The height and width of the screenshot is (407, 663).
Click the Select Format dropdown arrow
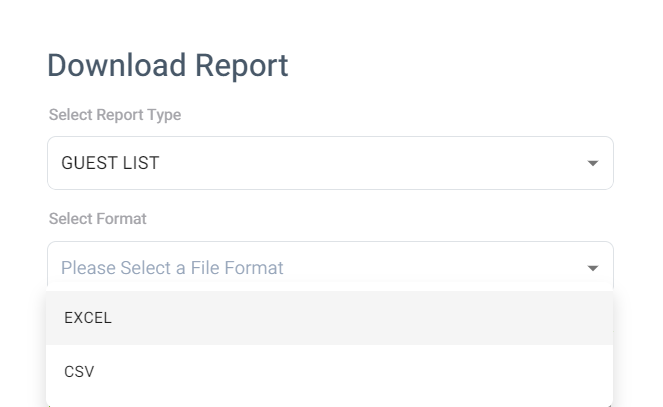click(x=592, y=268)
